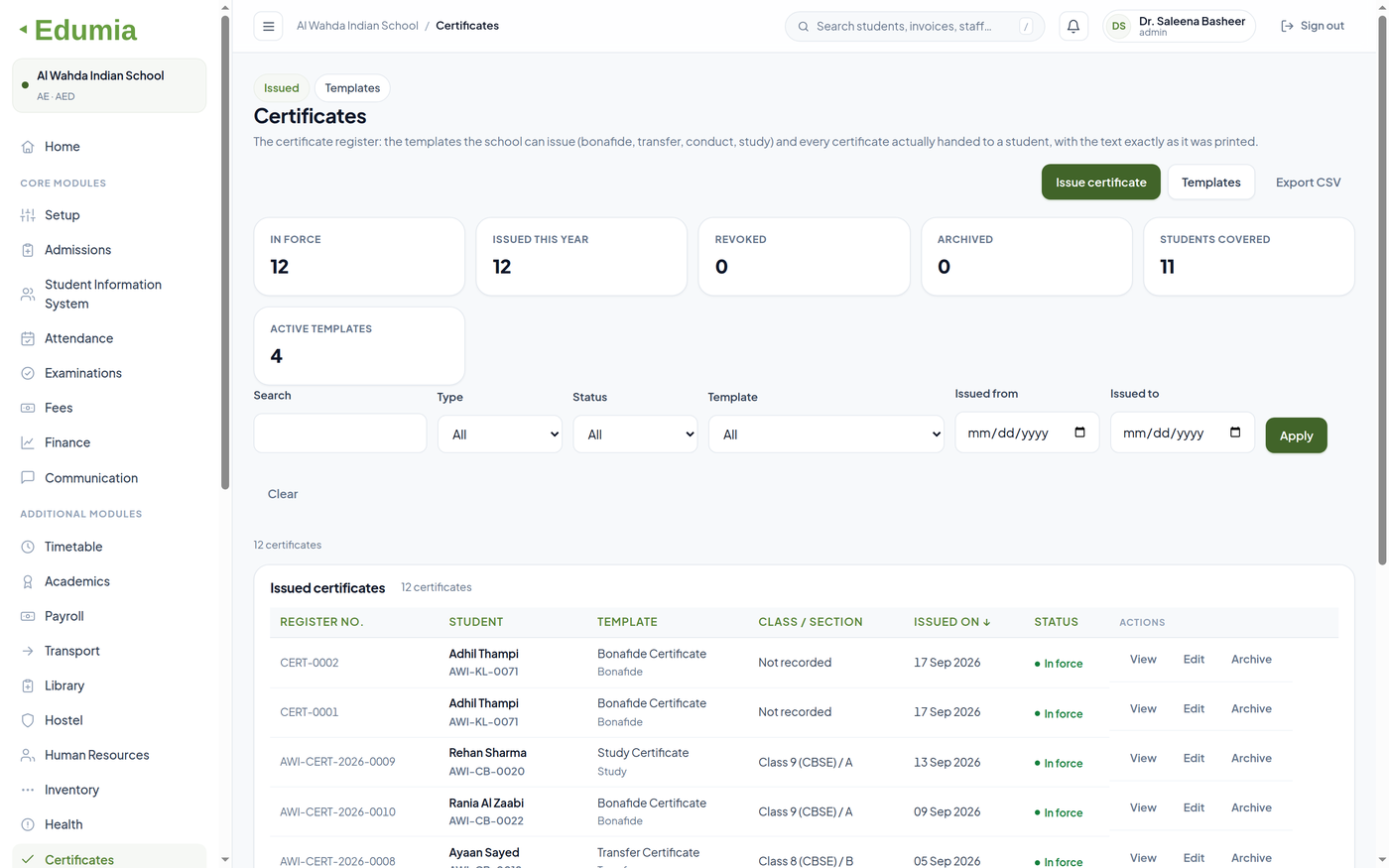
Task: Select the Issued tab pill
Action: (282, 88)
